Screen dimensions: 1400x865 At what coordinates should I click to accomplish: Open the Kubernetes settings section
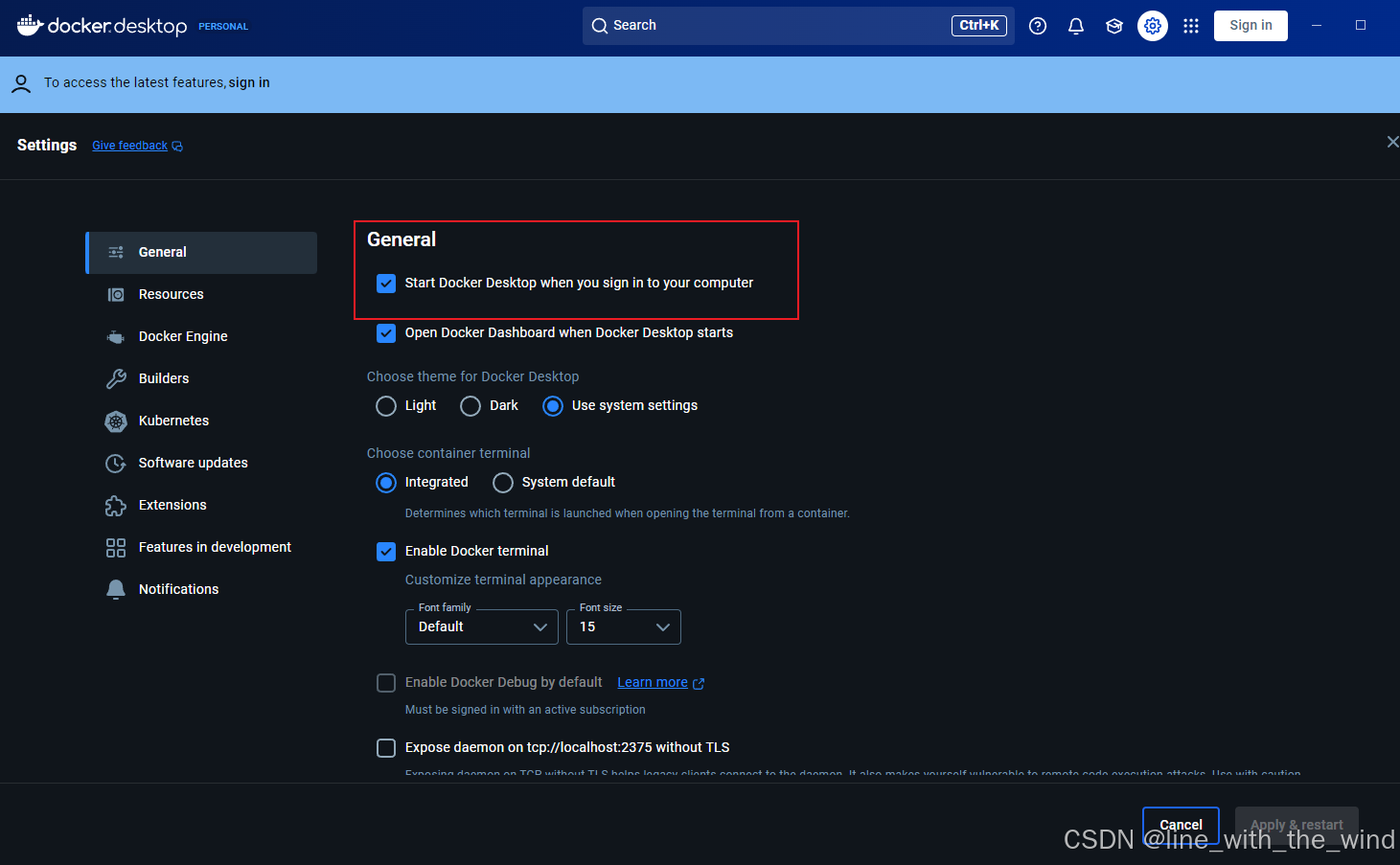point(201,421)
